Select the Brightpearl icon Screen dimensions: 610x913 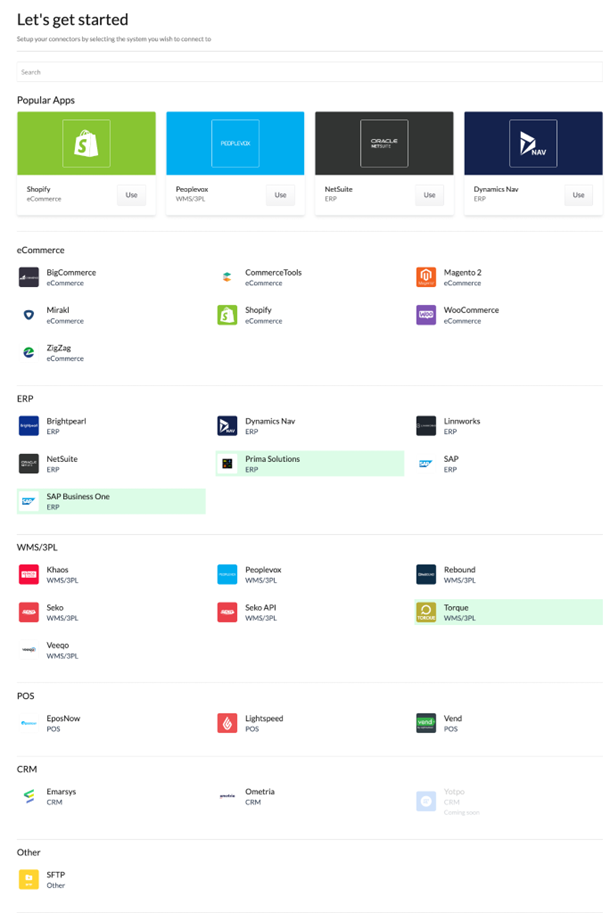[29, 426]
